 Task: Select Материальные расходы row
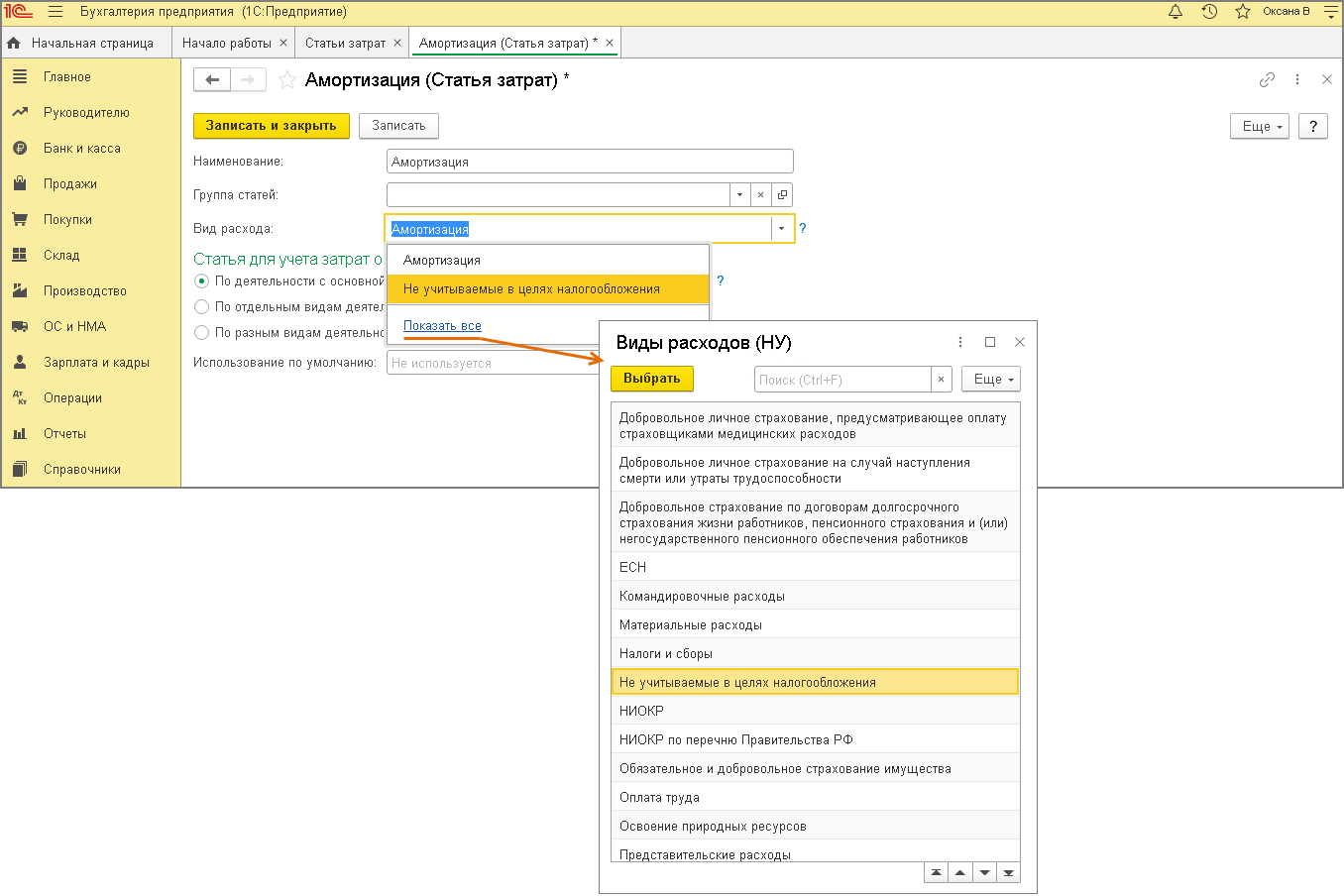tap(816, 624)
